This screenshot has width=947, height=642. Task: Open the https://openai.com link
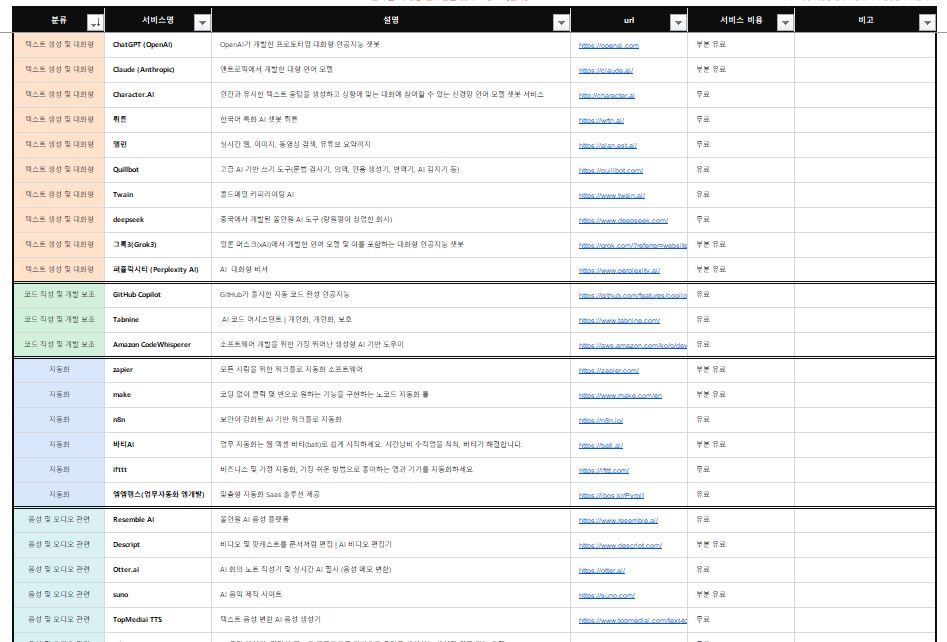coord(608,45)
